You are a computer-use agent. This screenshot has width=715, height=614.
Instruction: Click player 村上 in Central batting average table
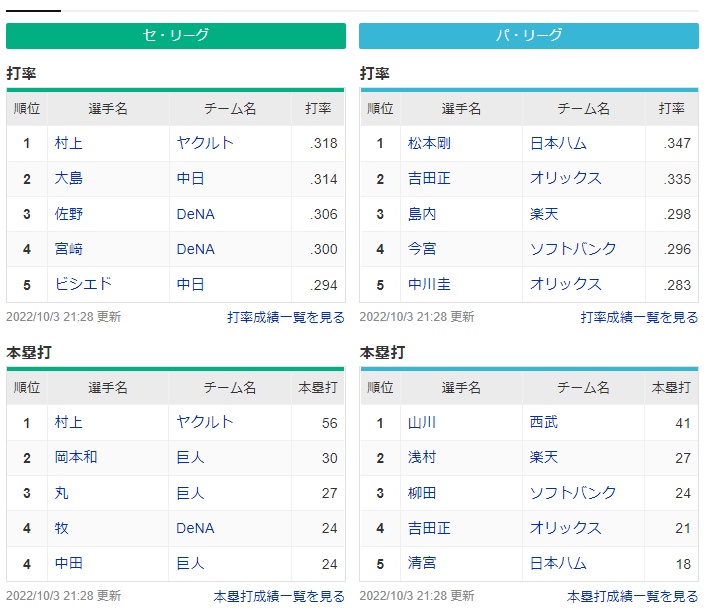pos(68,143)
